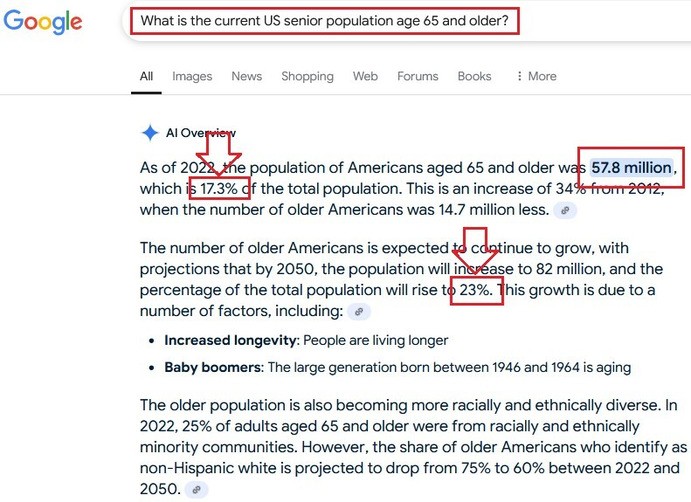Click the three-dot More icon
This screenshot has width=691, height=502.
click(520, 76)
